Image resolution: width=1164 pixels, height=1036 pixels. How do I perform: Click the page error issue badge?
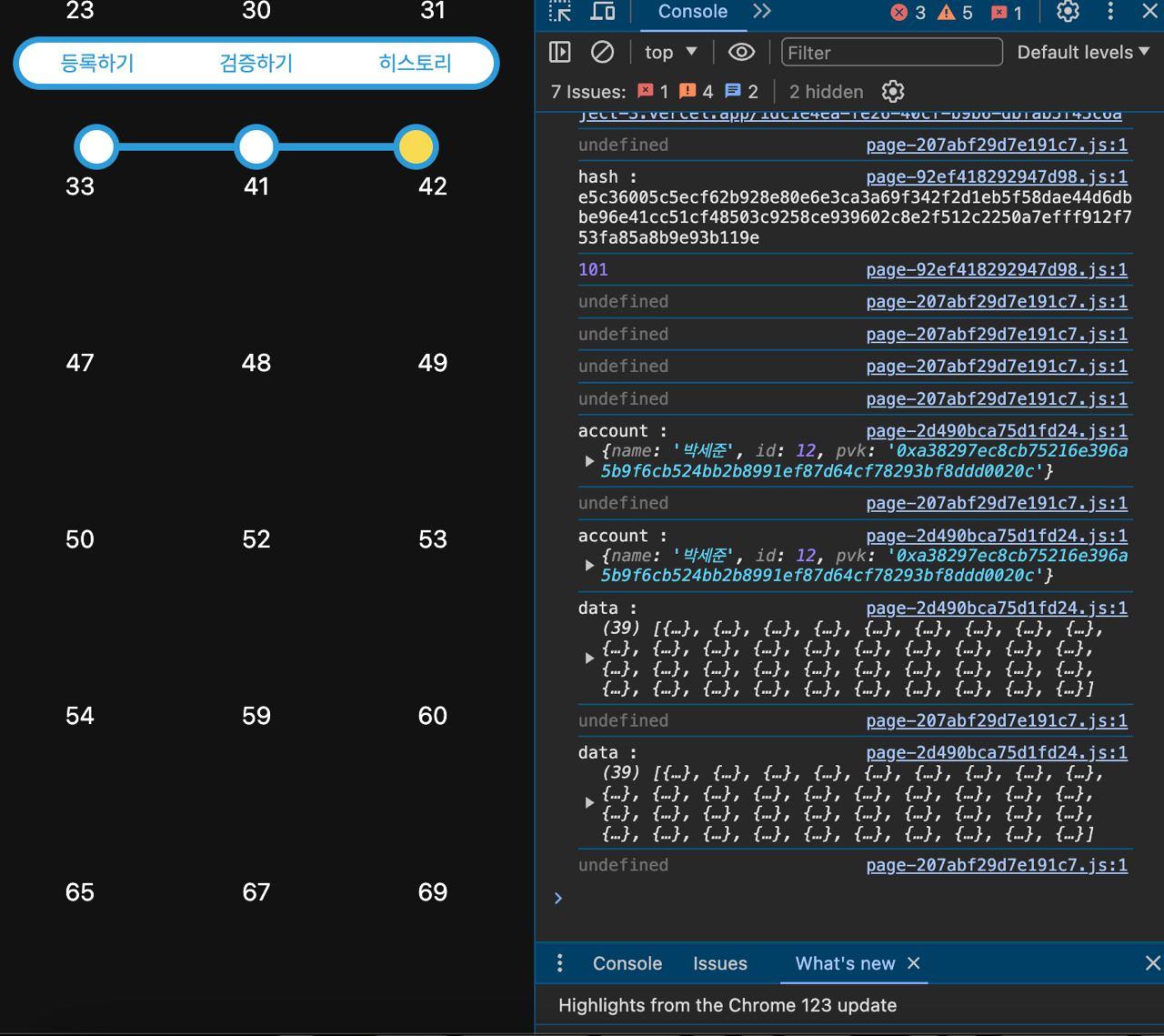pos(652,91)
